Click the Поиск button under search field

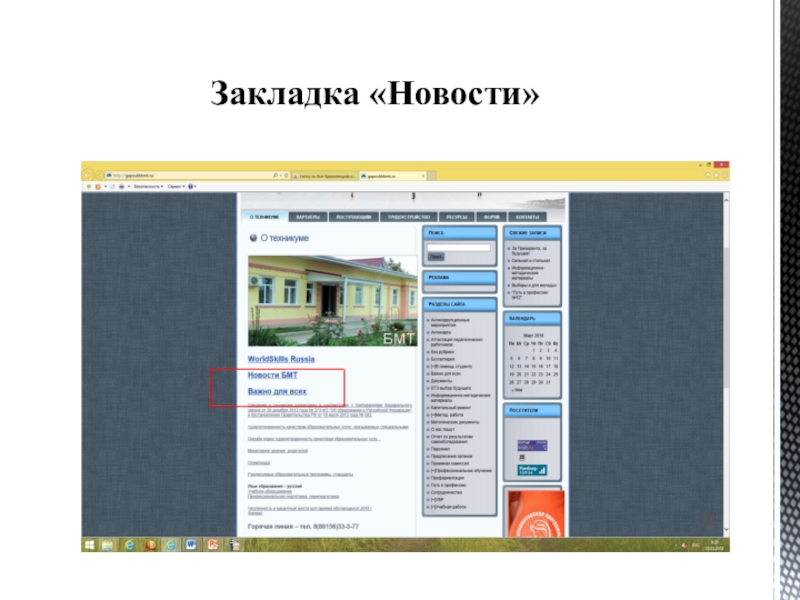436,257
